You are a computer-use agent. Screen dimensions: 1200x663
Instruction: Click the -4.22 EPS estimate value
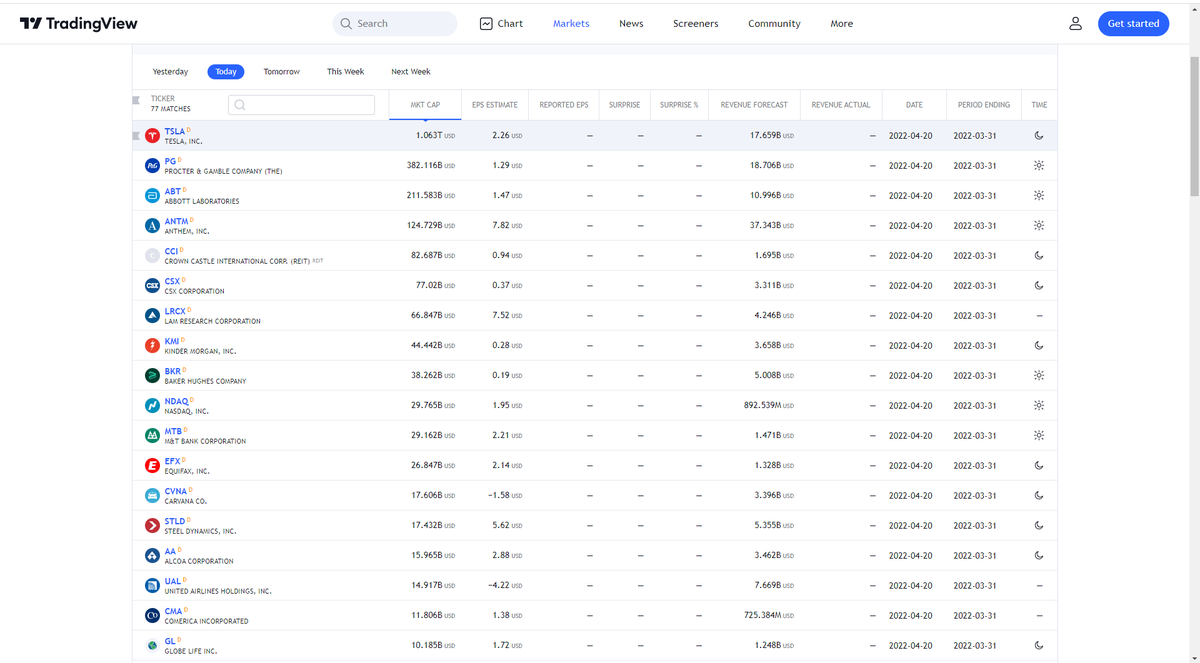coord(504,585)
